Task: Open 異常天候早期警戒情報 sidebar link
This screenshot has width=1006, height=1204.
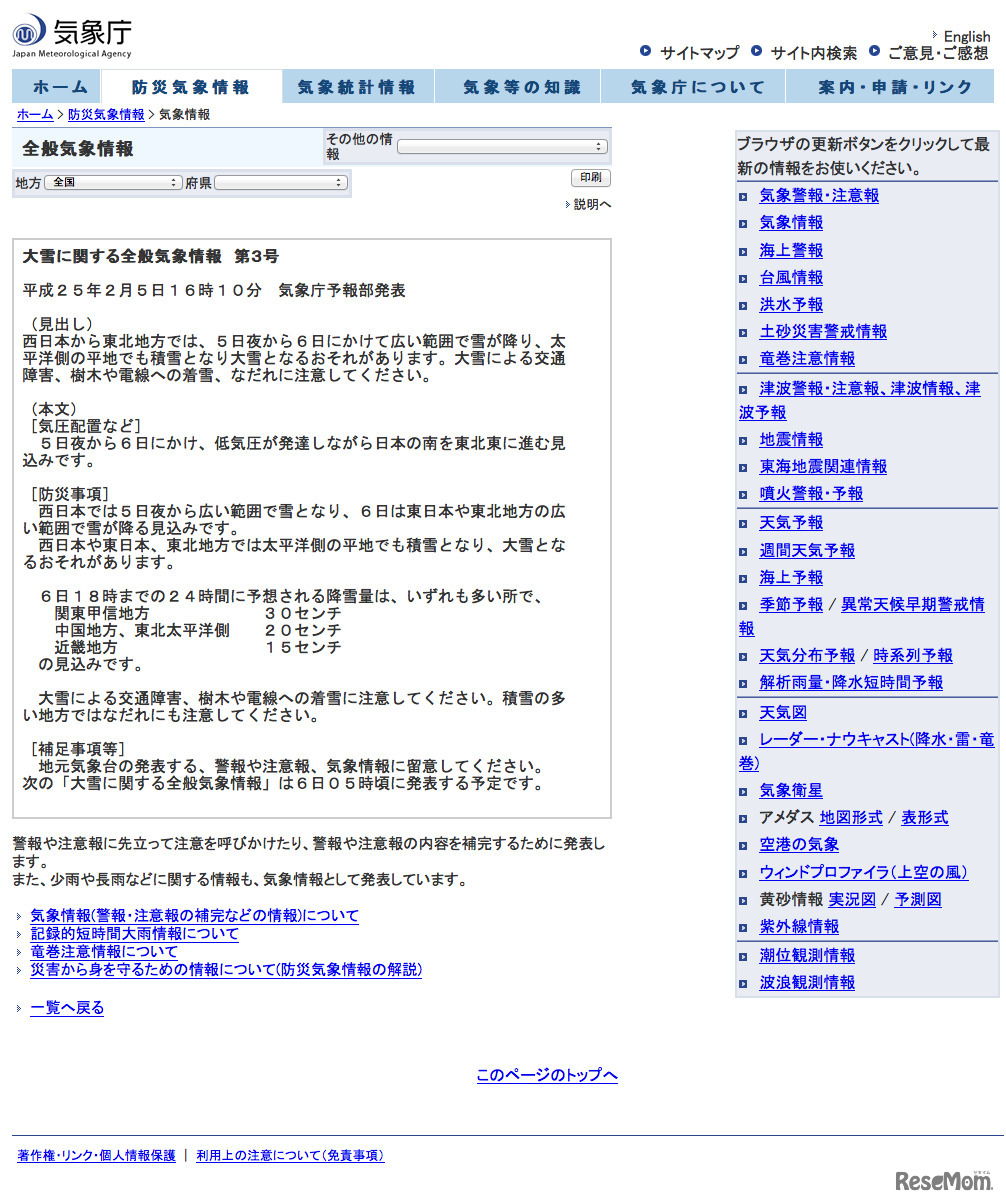Action: [x=862, y=617]
